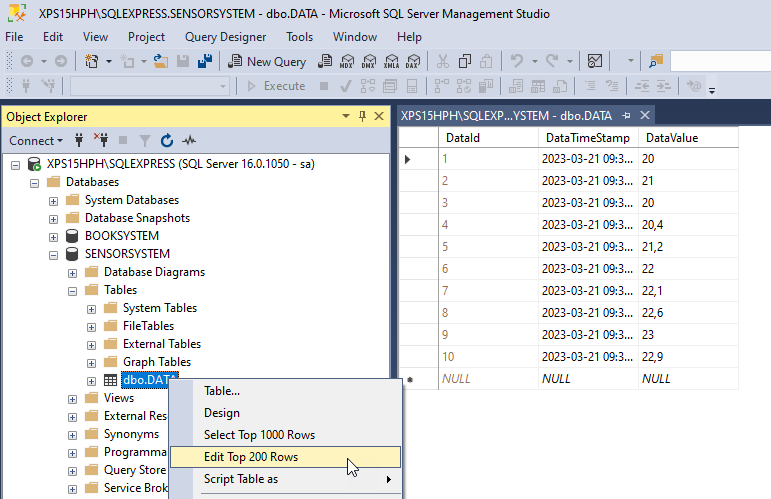Open the View menu

95,37
